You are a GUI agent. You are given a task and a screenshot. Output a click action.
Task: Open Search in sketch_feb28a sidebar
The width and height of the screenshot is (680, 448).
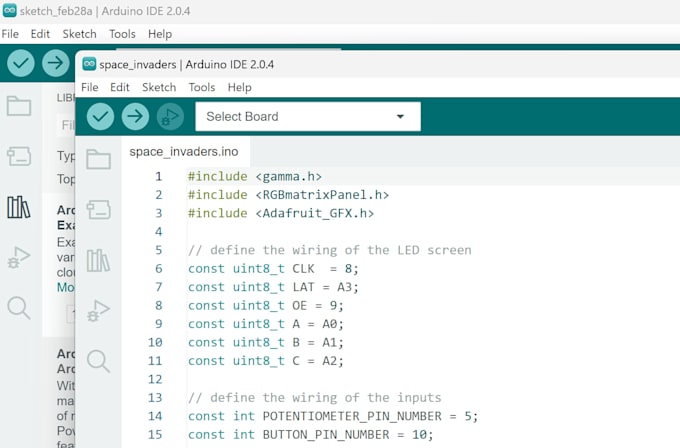click(x=19, y=308)
